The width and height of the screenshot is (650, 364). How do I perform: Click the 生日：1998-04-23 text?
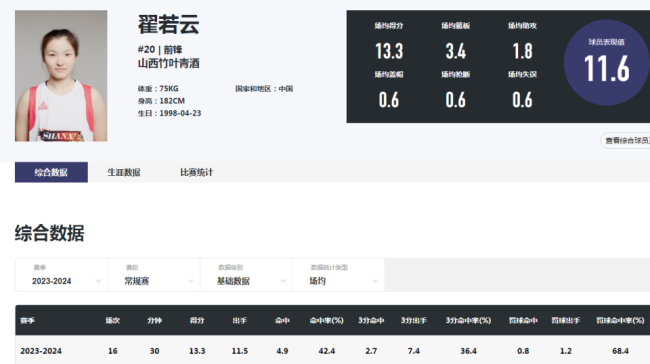(x=170, y=113)
